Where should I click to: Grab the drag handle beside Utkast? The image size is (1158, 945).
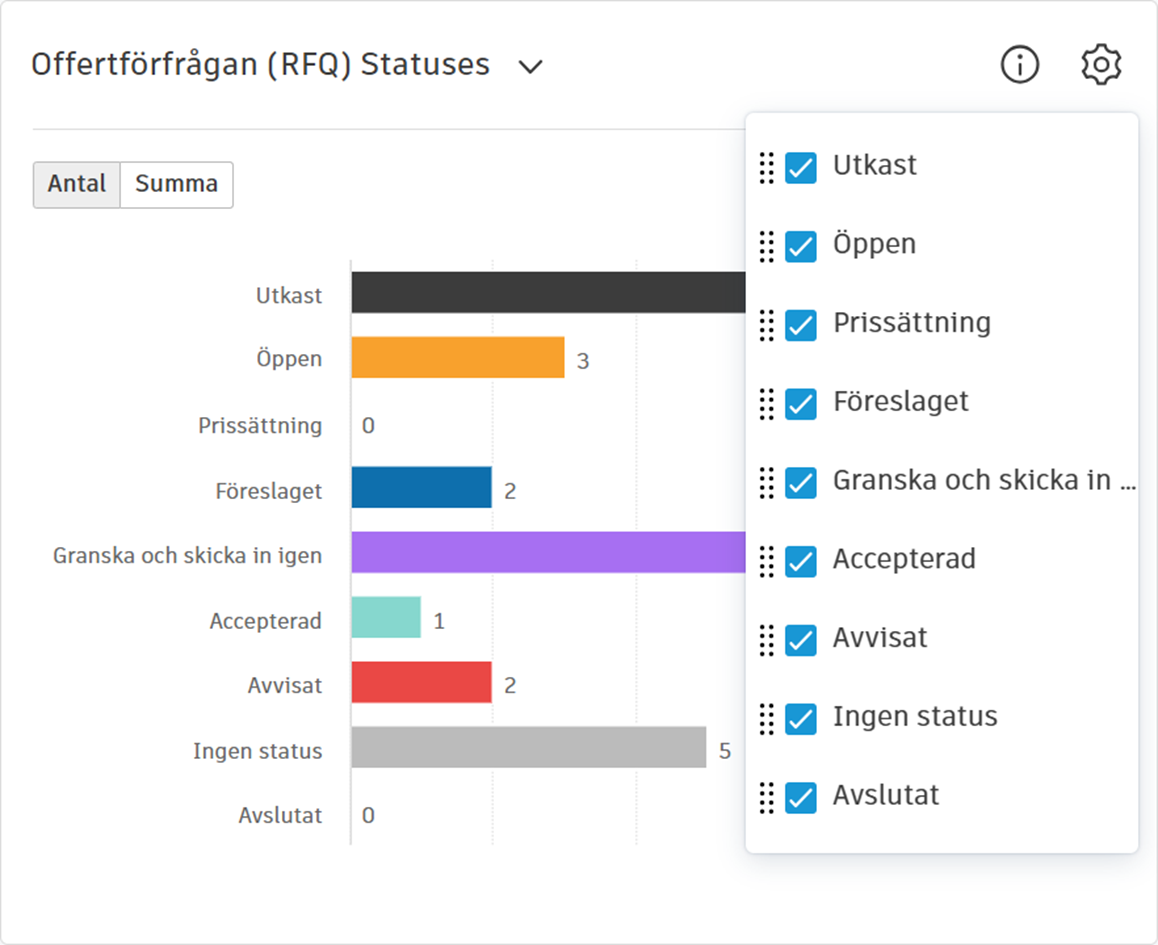(767, 167)
